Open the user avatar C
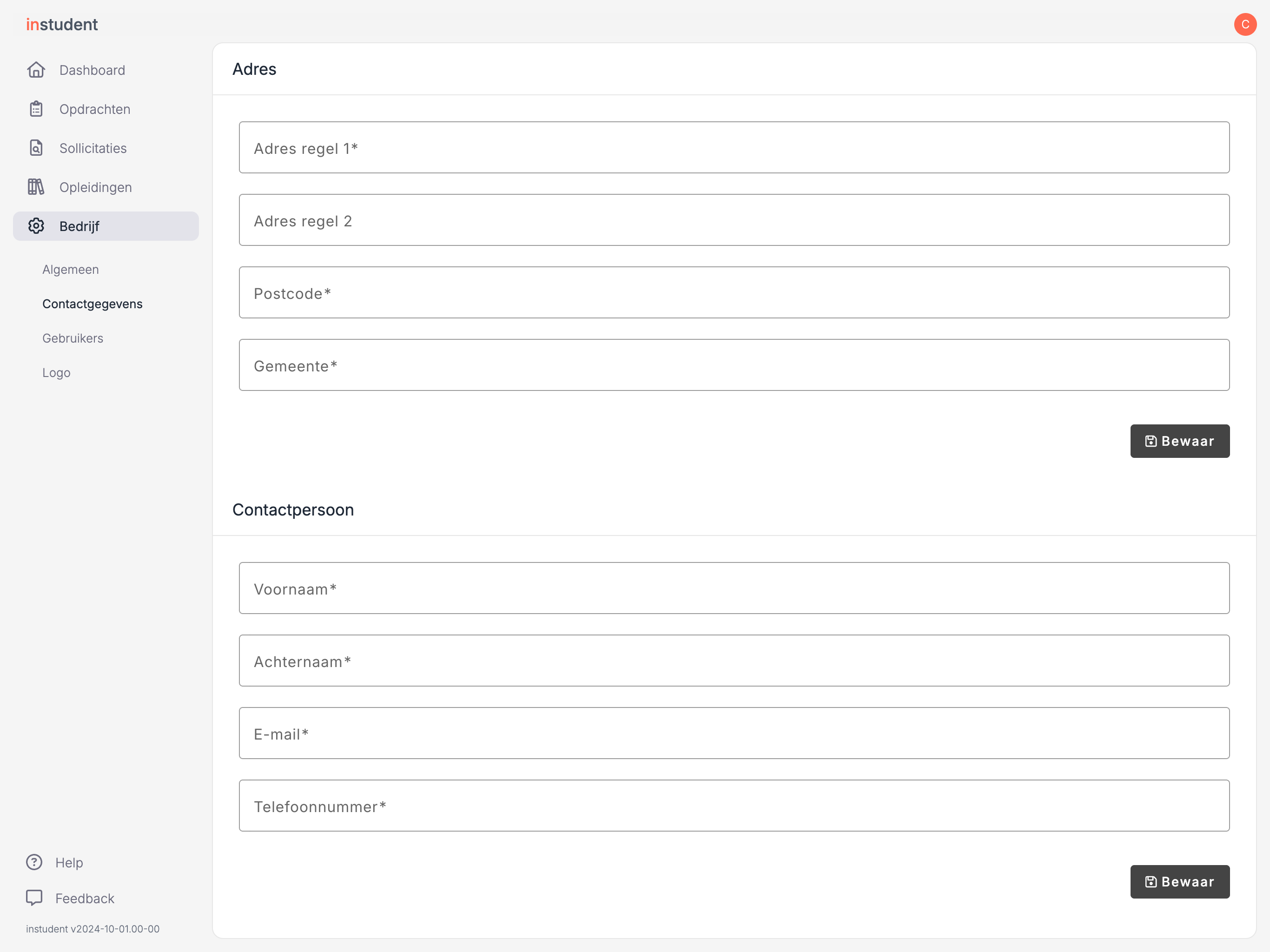This screenshot has height=952, width=1270. [1245, 24]
